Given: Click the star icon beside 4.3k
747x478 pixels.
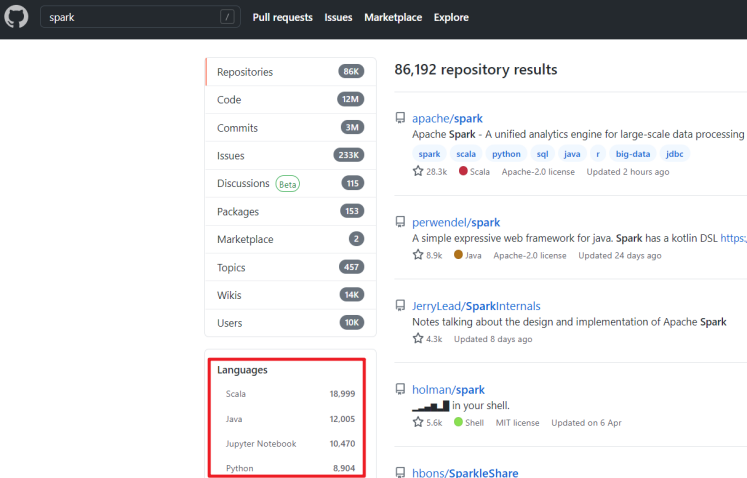Looking at the screenshot, I should 418,338.
